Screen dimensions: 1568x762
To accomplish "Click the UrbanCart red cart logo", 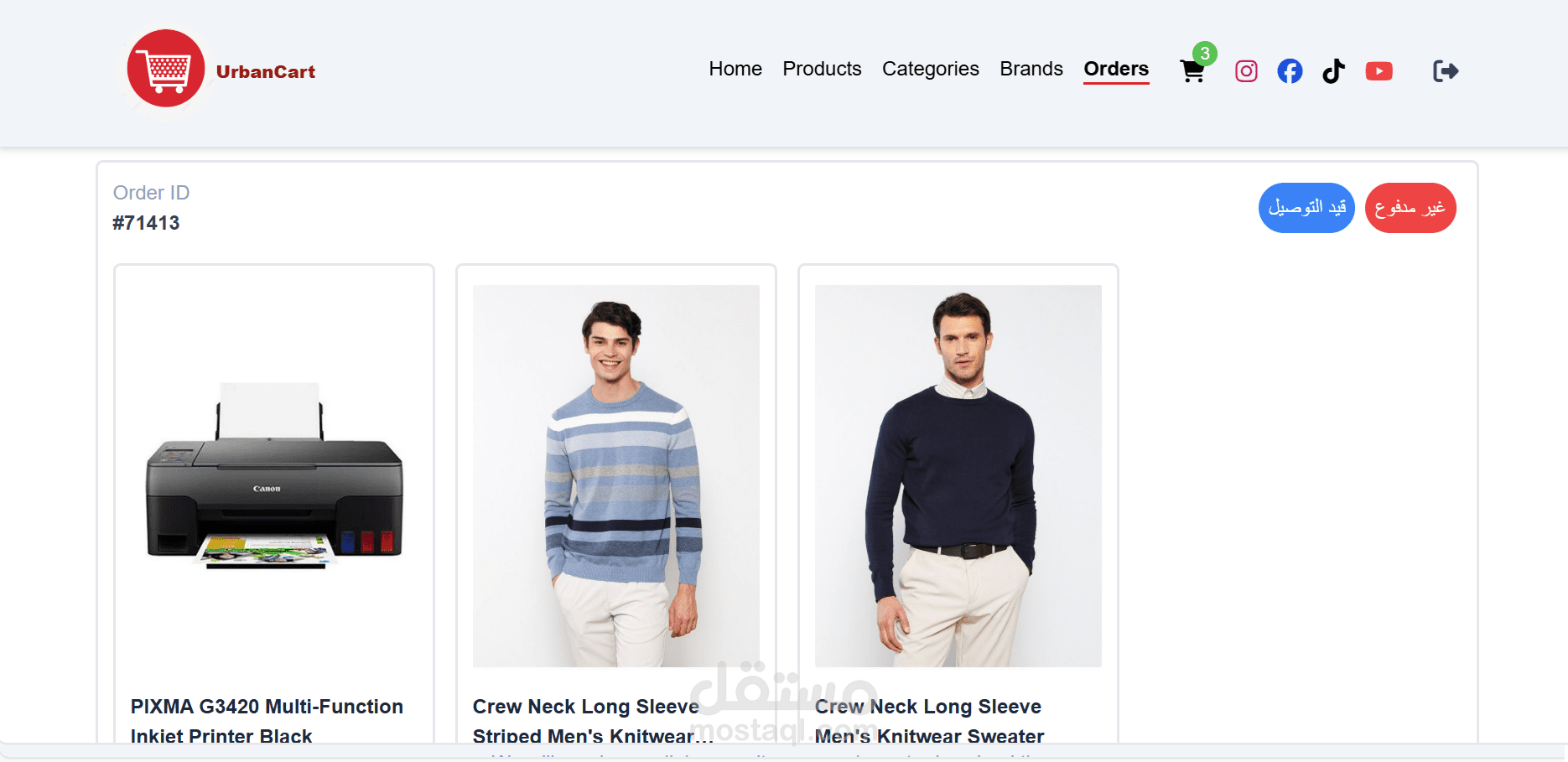I will [165, 69].
